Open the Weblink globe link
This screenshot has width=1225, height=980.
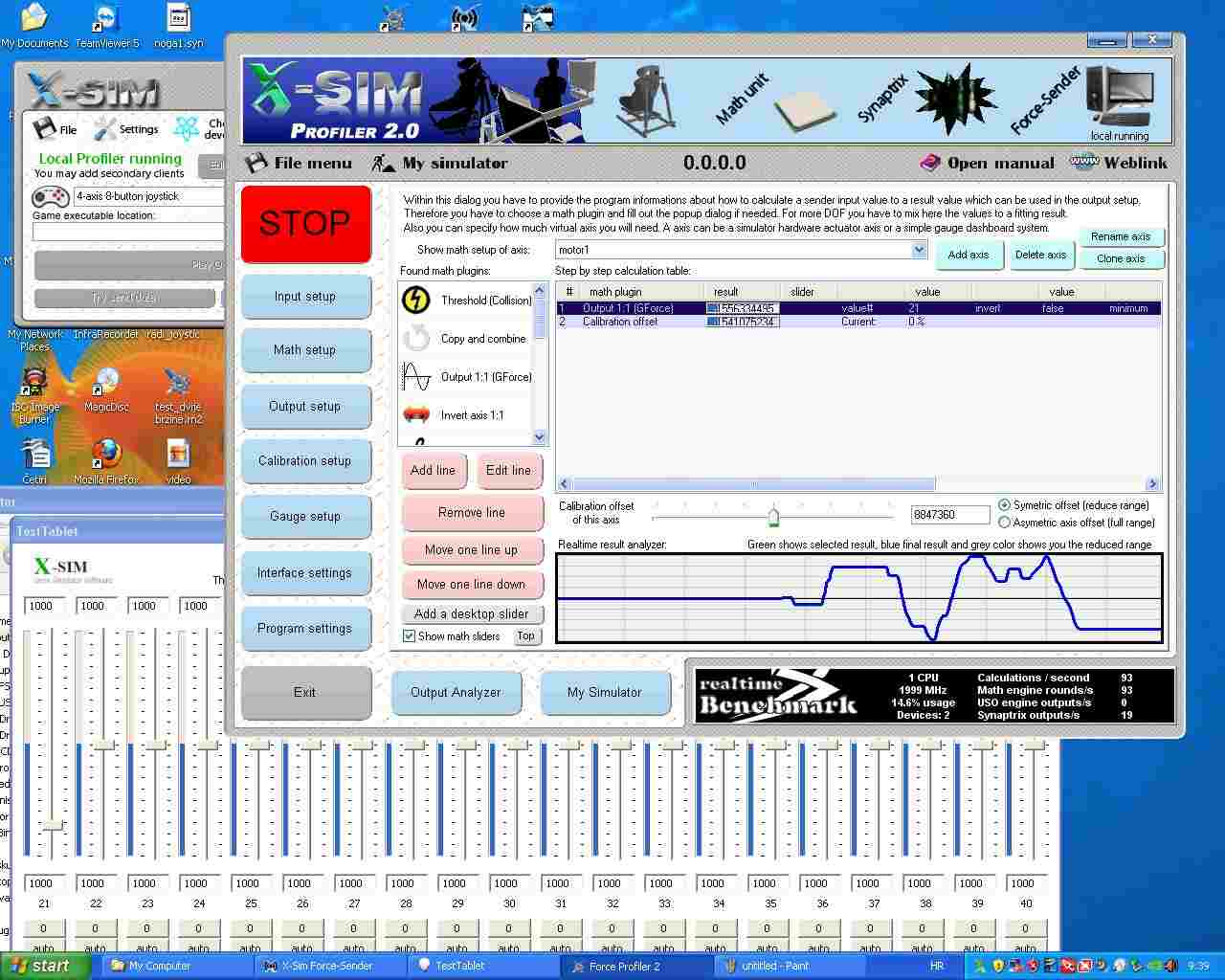tap(1118, 163)
